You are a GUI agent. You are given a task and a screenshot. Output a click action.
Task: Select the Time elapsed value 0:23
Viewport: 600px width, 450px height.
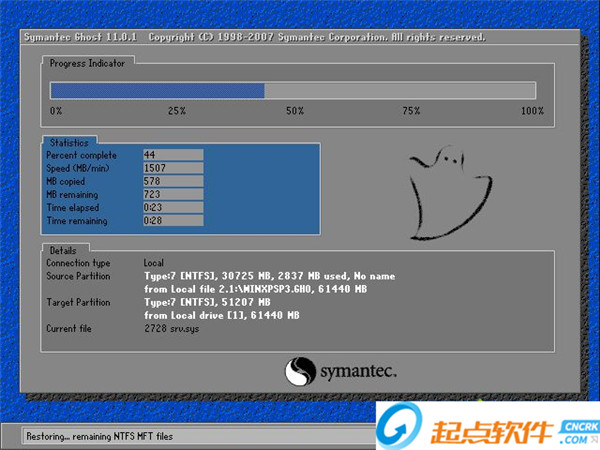173,207
